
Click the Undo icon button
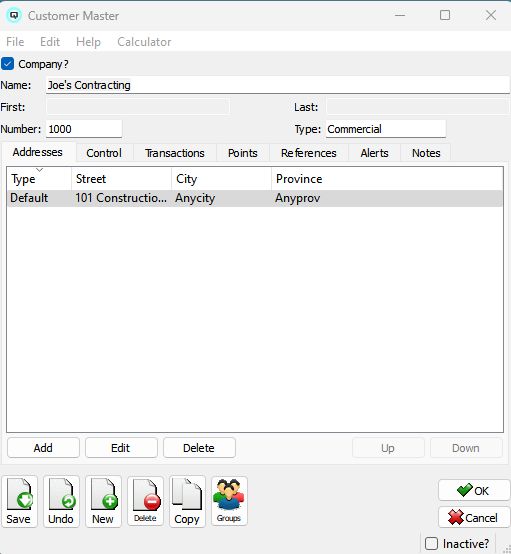pos(61,501)
